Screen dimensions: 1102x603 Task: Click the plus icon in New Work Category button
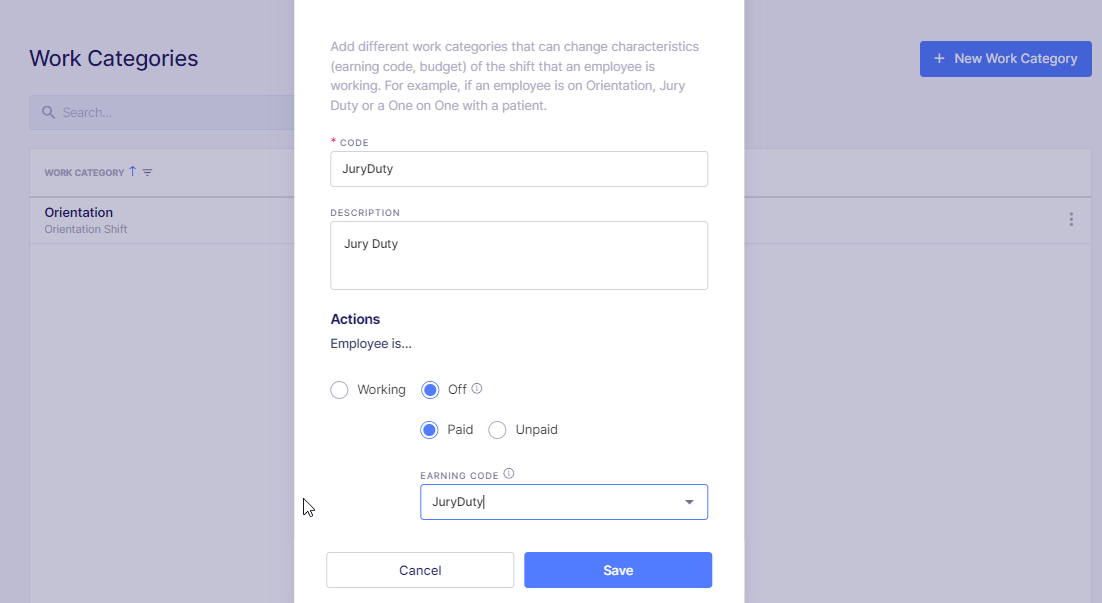(938, 59)
